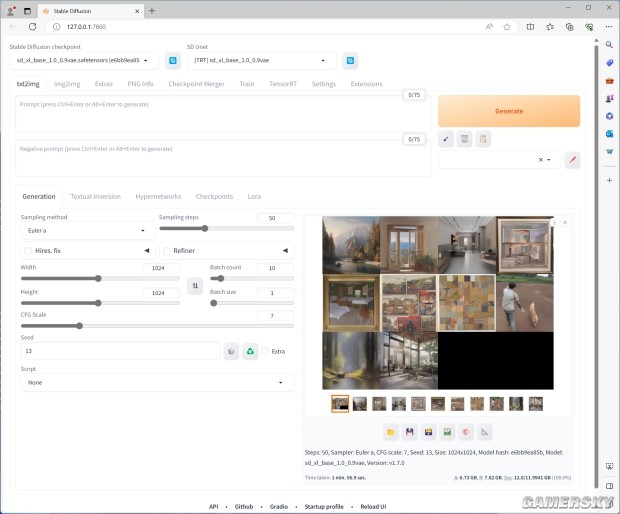Click the read prompt parameters arrow icon

[x=446, y=139]
